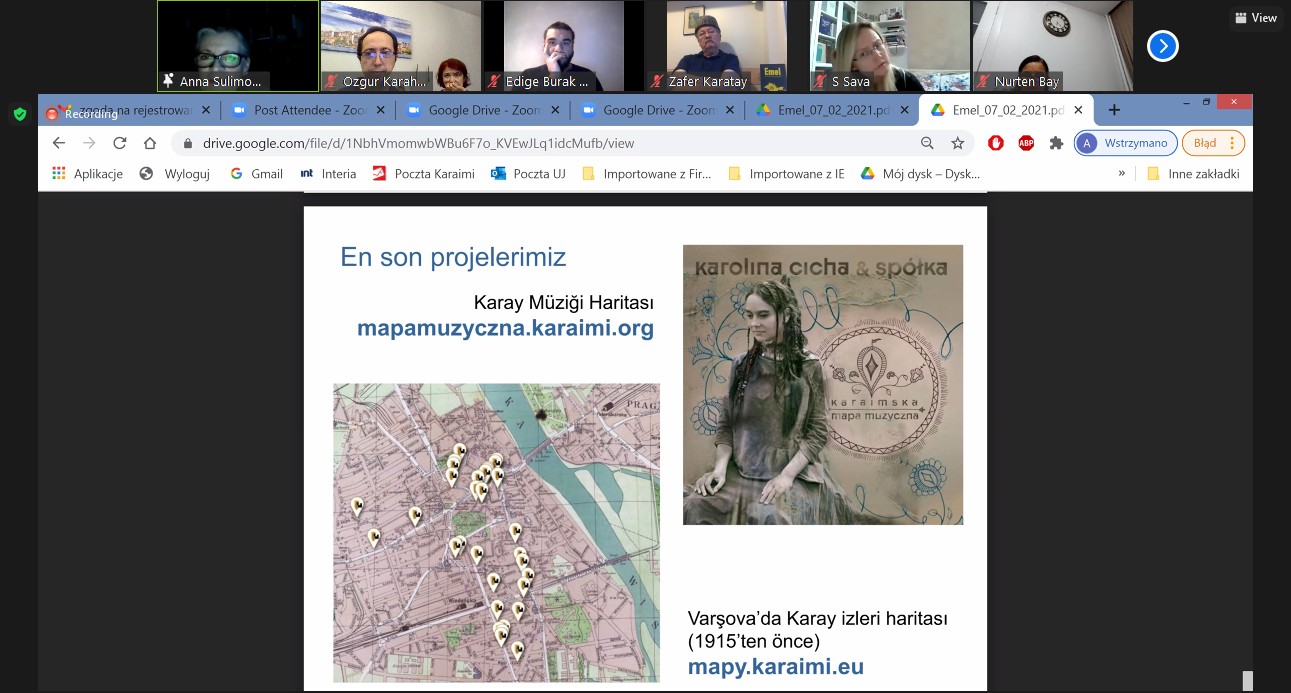This screenshot has width=1291, height=693.
Task: Click the mapy.karaimi.eu link
Action: pyautogui.click(x=775, y=667)
